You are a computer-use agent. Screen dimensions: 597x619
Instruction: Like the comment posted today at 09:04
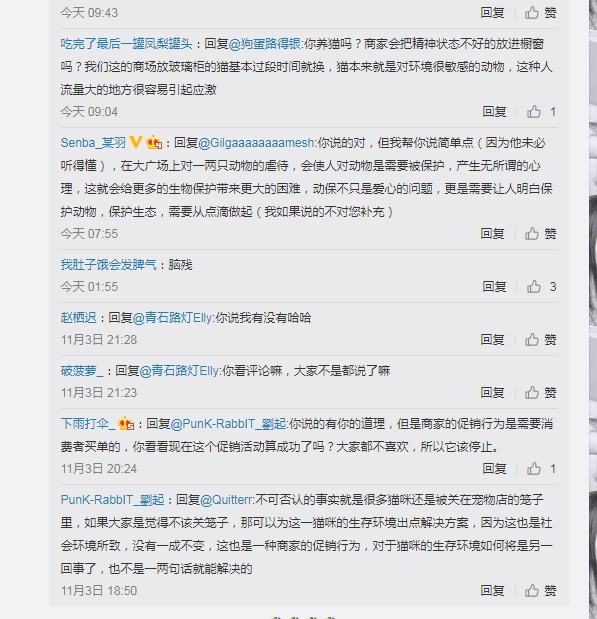[x=541, y=112]
